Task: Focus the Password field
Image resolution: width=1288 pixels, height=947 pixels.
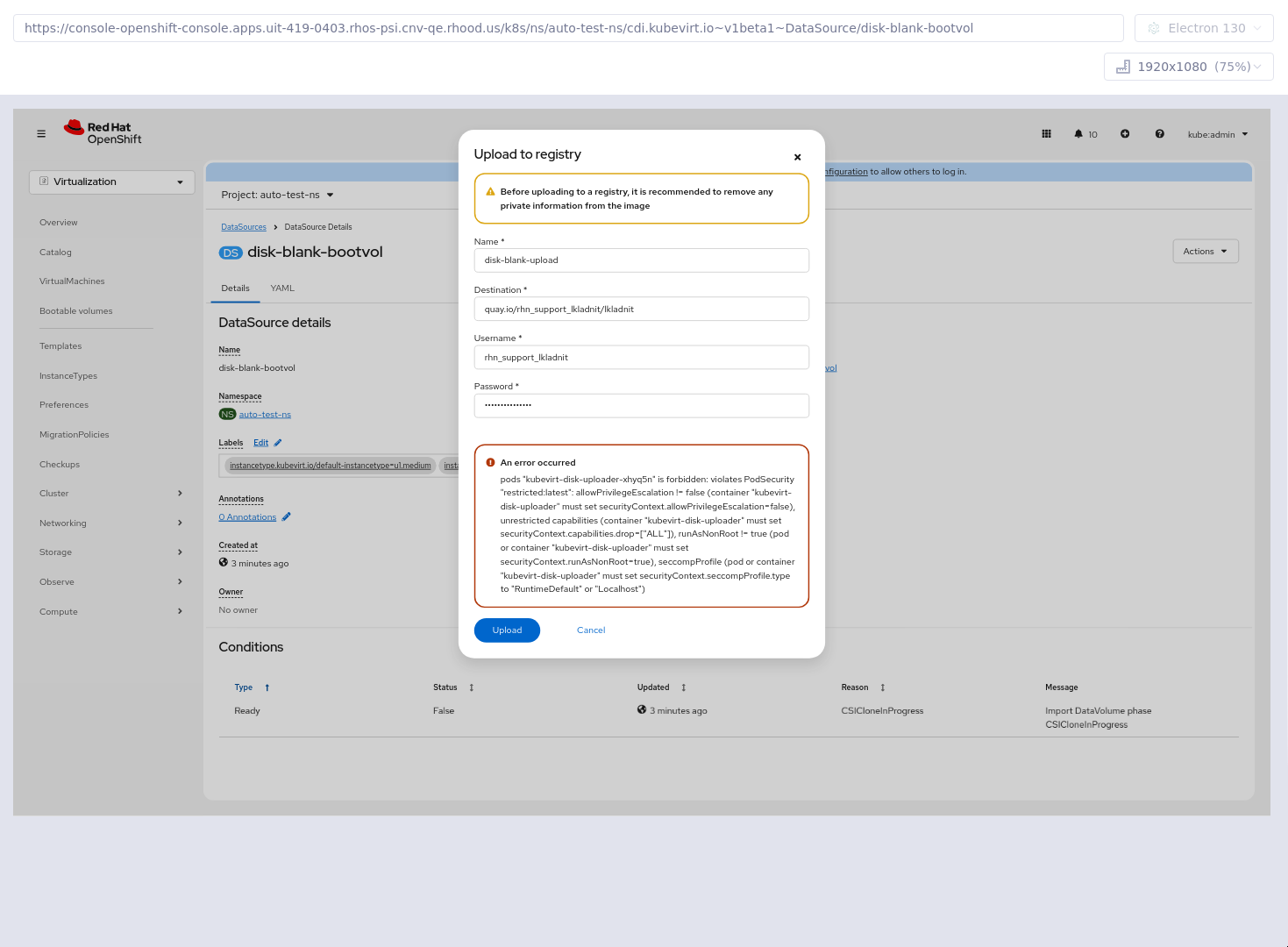Action: (x=642, y=406)
